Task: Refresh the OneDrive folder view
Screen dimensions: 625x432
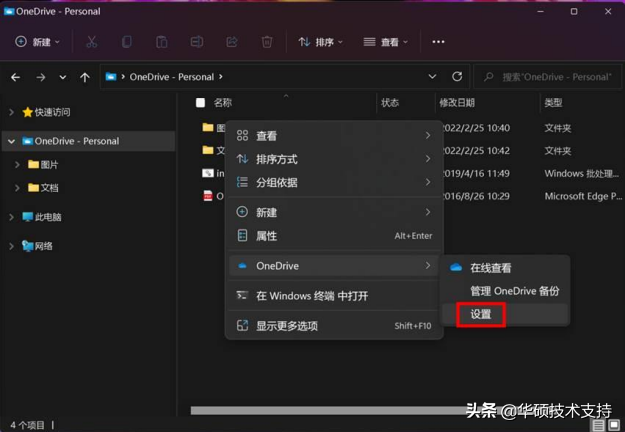Action: tap(457, 76)
